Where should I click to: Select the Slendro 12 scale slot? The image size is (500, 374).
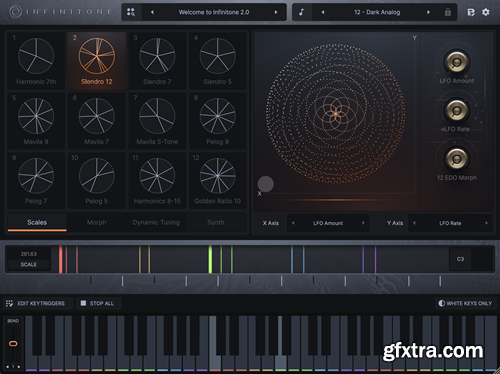pos(97,61)
